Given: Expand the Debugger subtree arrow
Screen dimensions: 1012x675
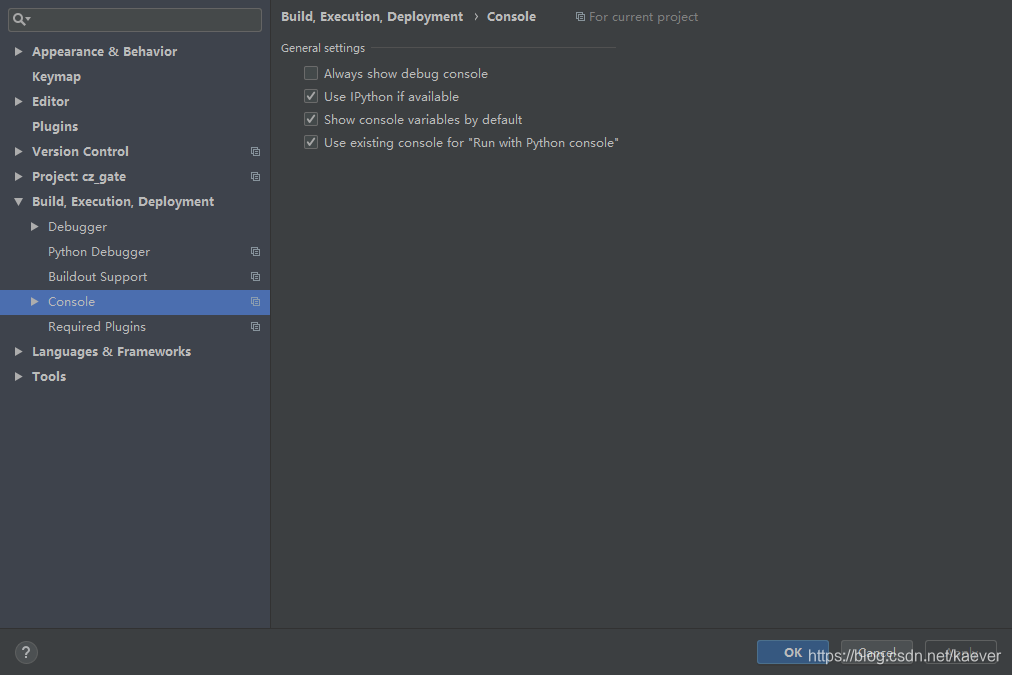Looking at the screenshot, I should point(35,227).
